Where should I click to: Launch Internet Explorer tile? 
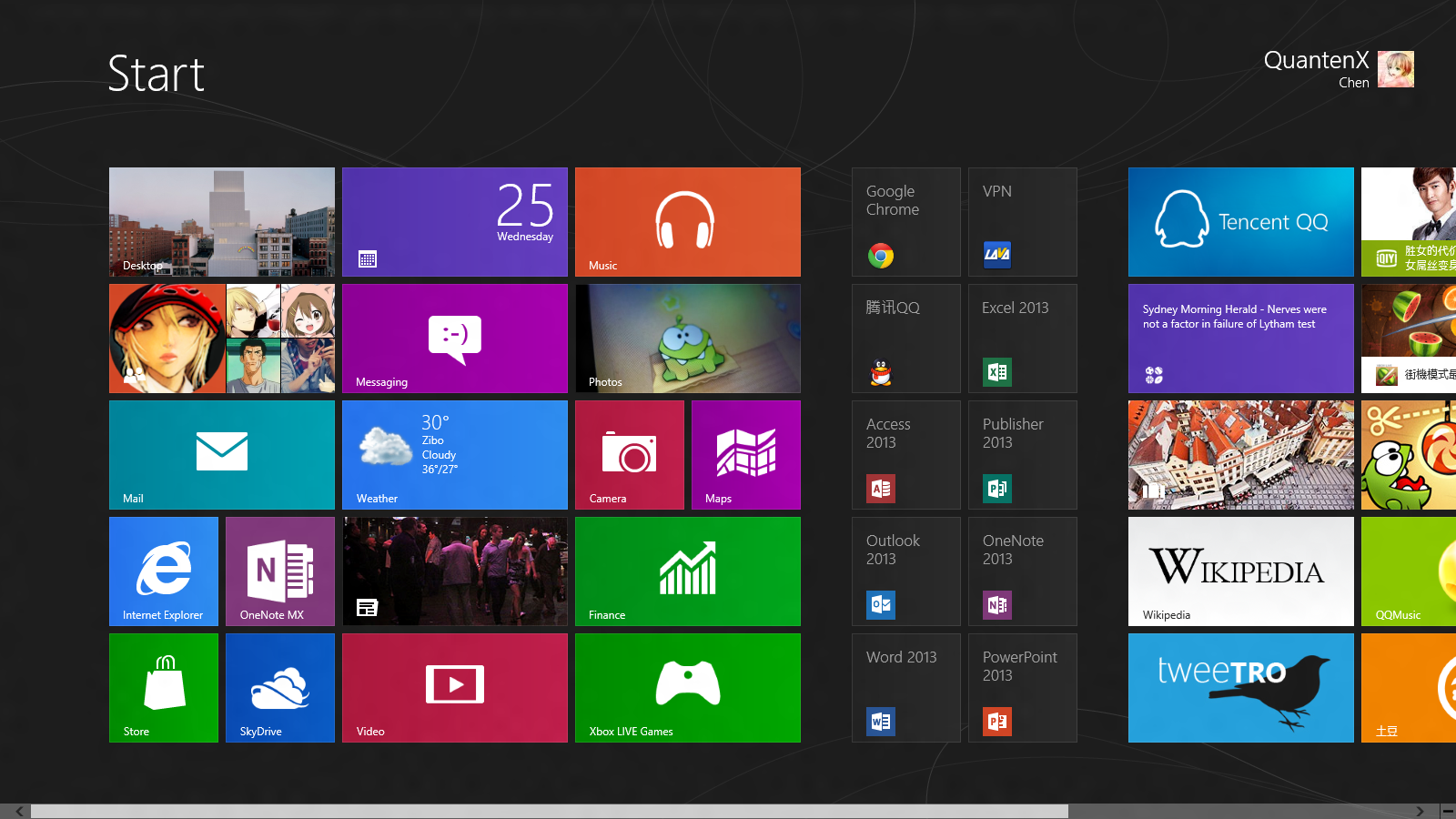(164, 571)
